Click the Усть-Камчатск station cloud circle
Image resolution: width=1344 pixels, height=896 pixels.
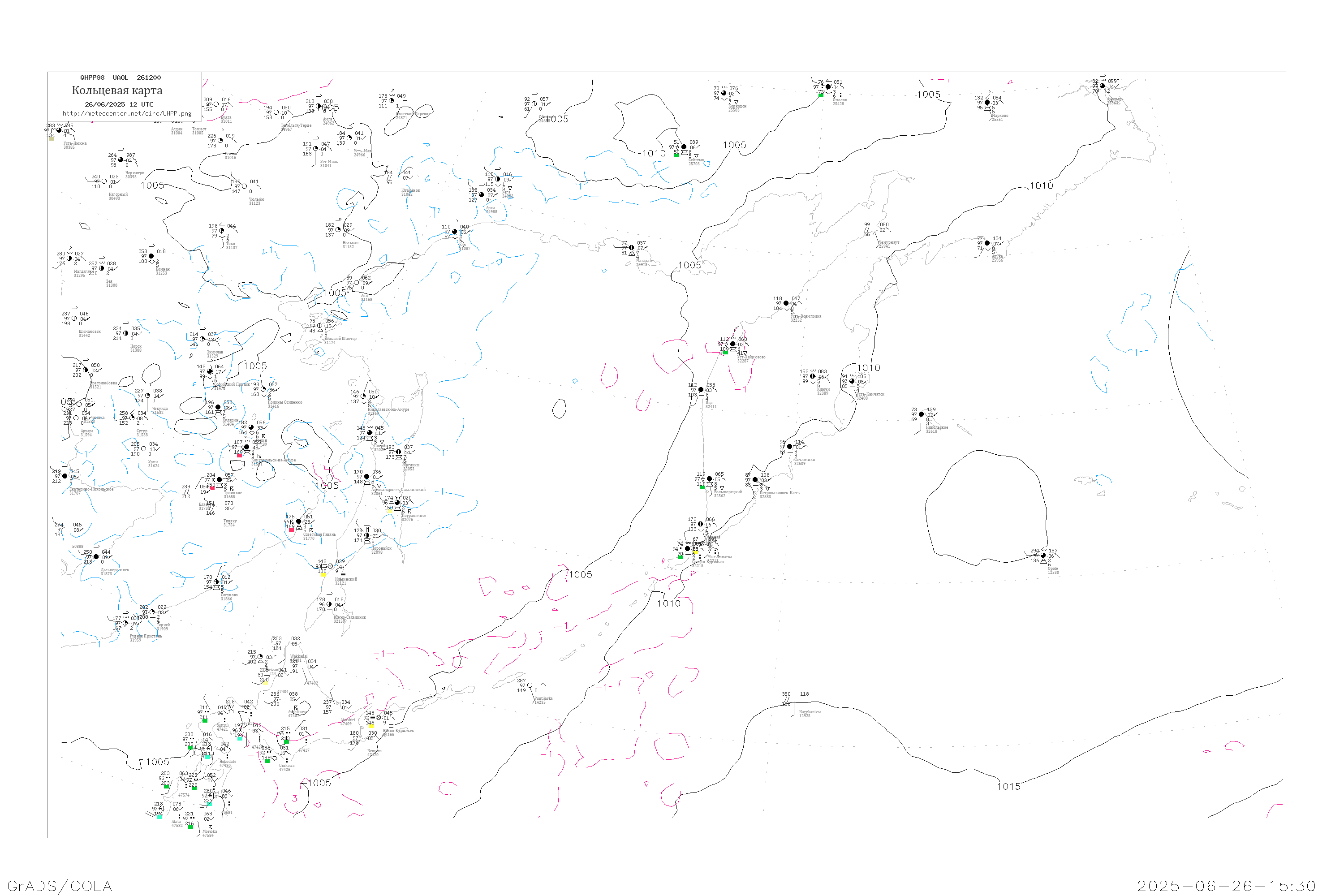tap(852, 381)
